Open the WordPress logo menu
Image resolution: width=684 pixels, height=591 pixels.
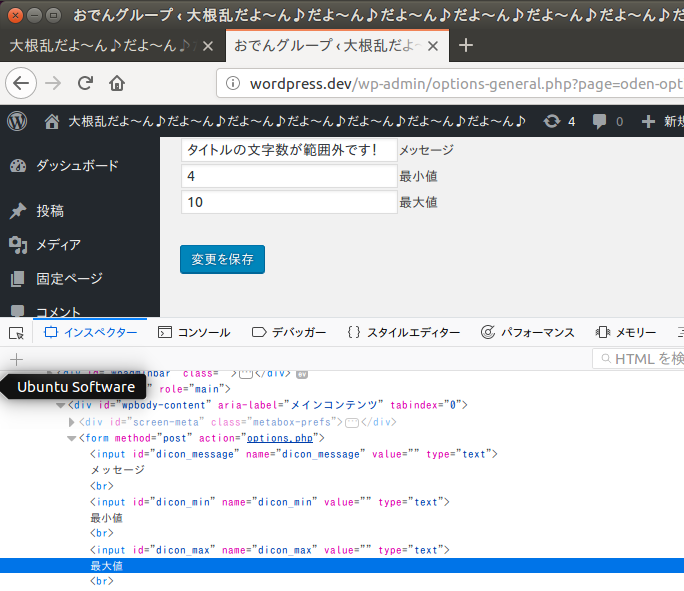pos(17,121)
